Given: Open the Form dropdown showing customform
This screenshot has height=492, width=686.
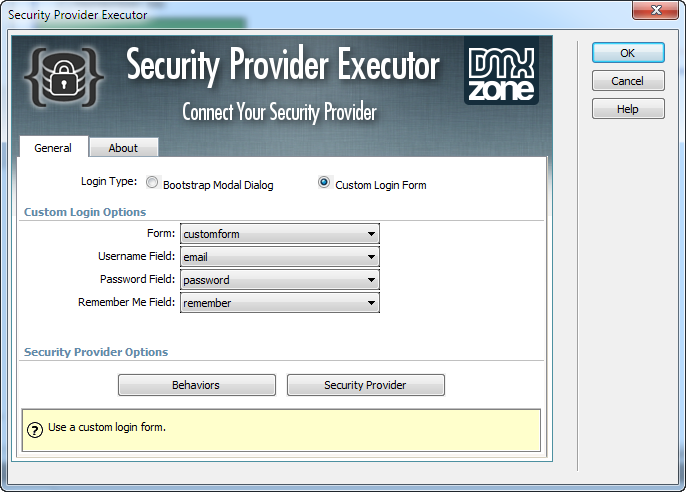Looking at the screenshot, I should pyautogui.click(x=280, y=234).
